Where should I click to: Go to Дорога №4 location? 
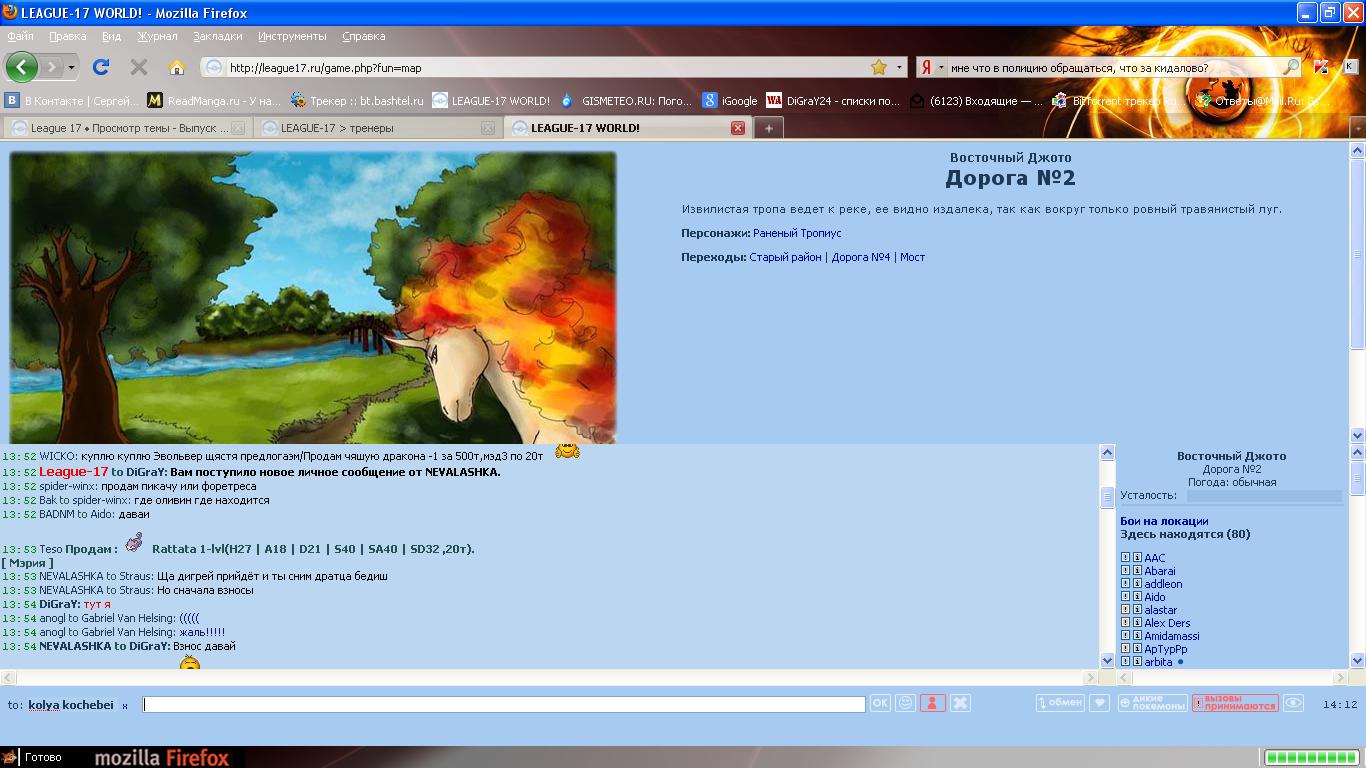point(861,257)
